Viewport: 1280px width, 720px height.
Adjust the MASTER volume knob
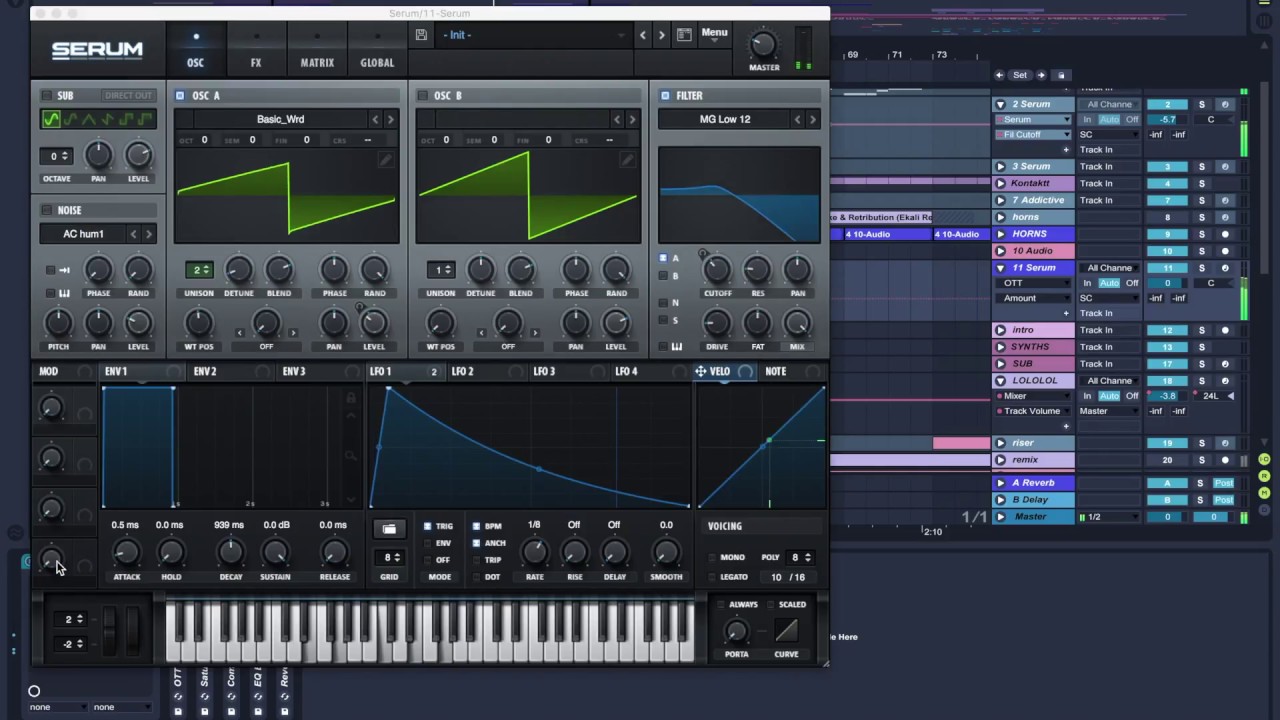pos(763,44)
